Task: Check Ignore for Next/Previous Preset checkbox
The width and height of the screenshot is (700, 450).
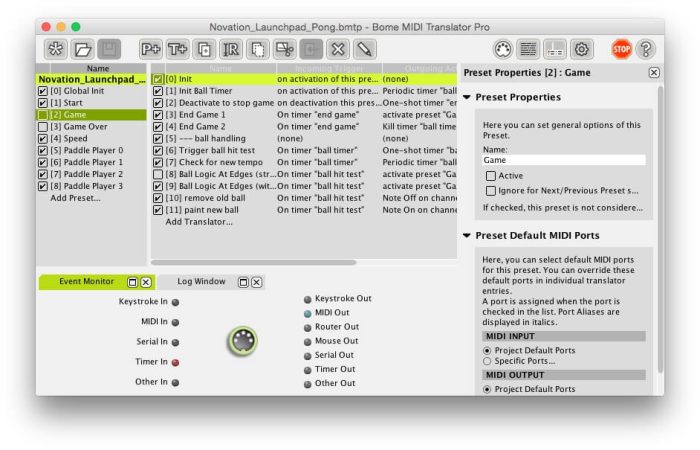Action: [491, 191]
